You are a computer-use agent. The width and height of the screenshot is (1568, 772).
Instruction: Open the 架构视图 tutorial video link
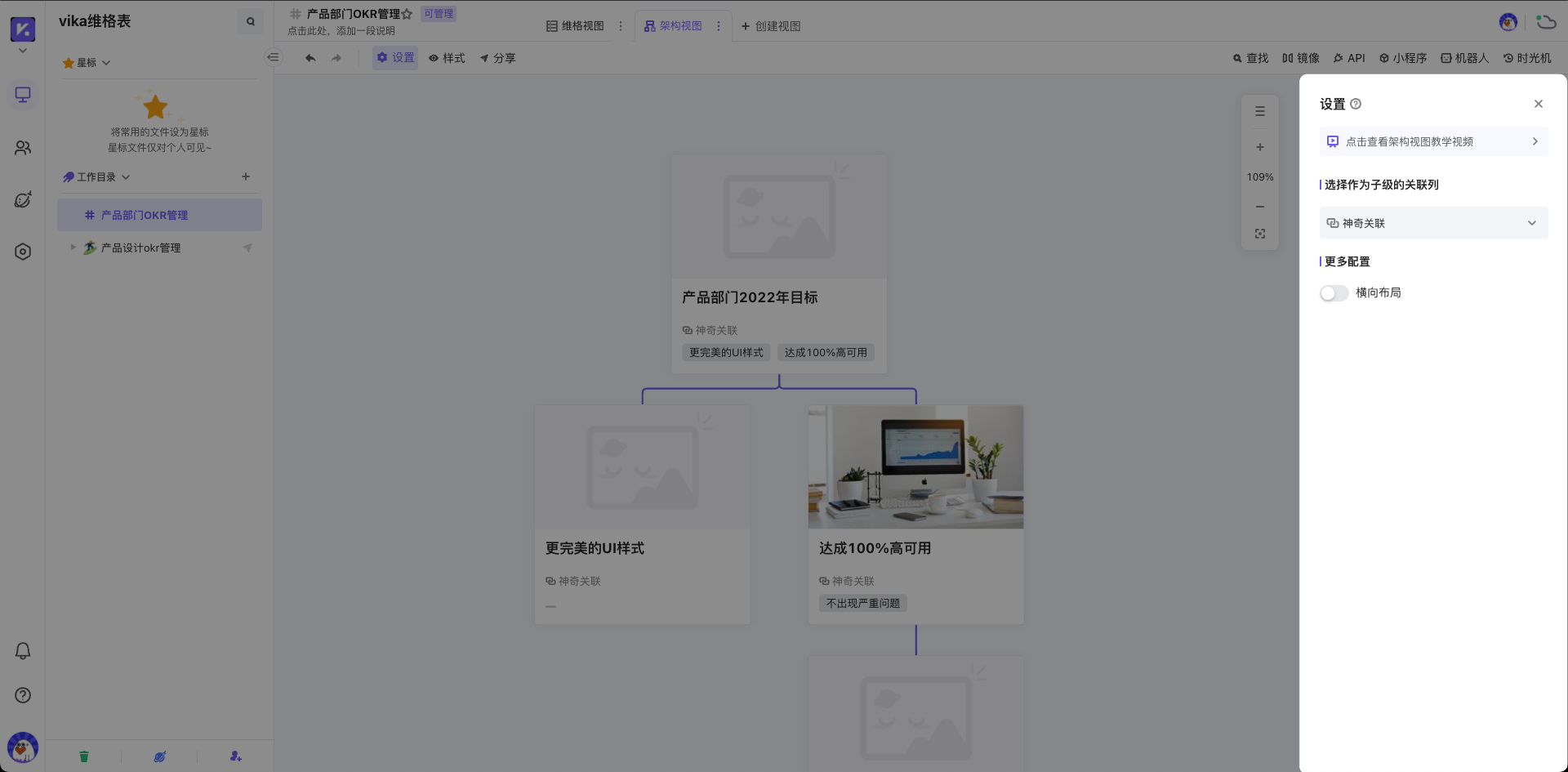(1432, 141)
